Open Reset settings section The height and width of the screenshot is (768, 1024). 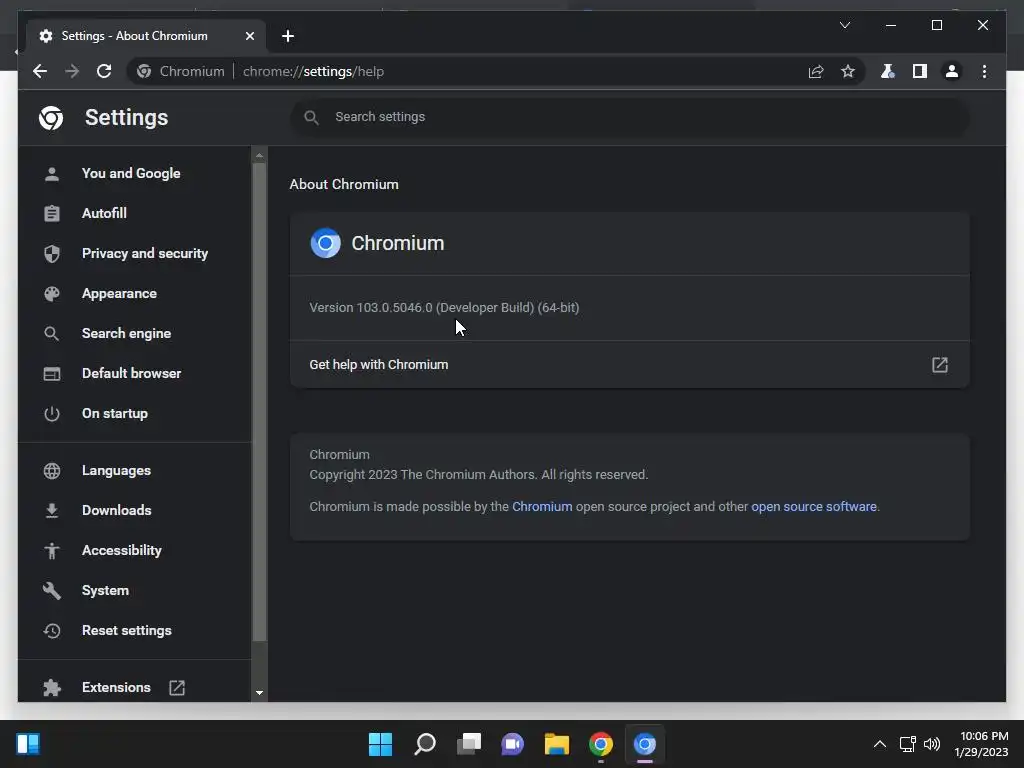pyautogui.click(x=135, y=630)
